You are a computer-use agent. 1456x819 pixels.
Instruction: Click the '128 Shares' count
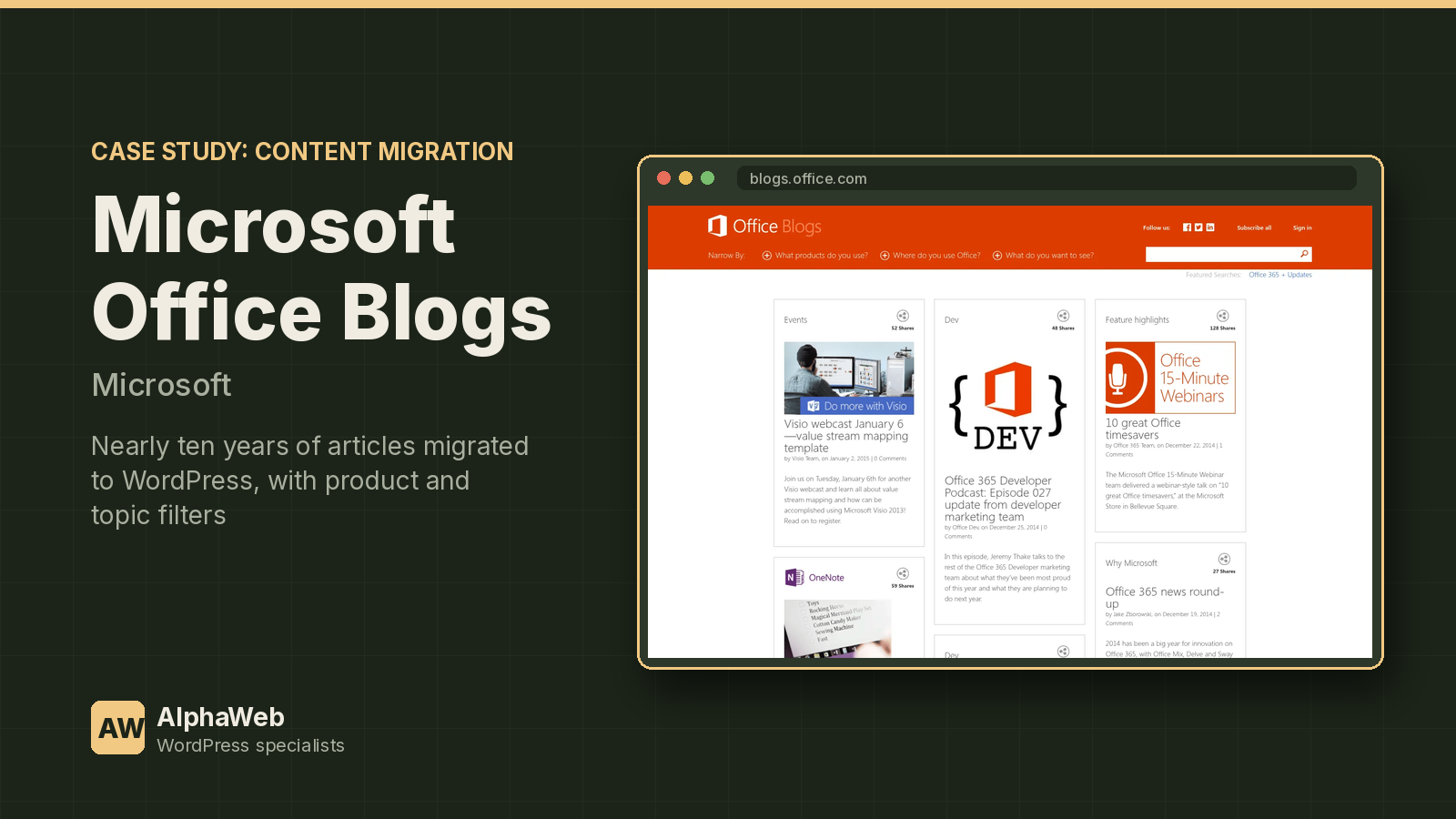click(1222, 329)
